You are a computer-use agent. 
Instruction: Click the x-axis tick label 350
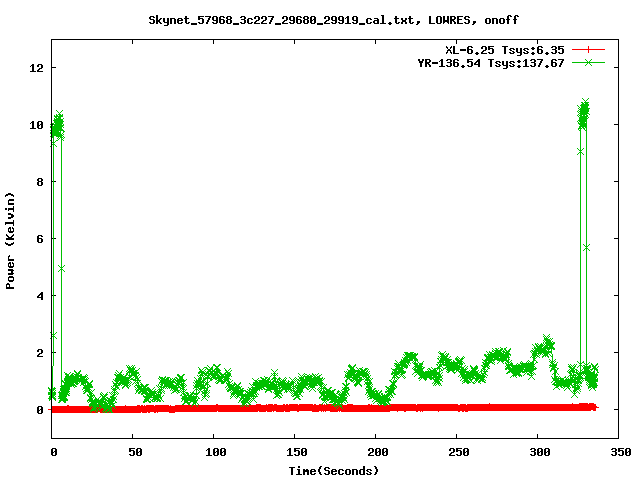coord(620,452)
